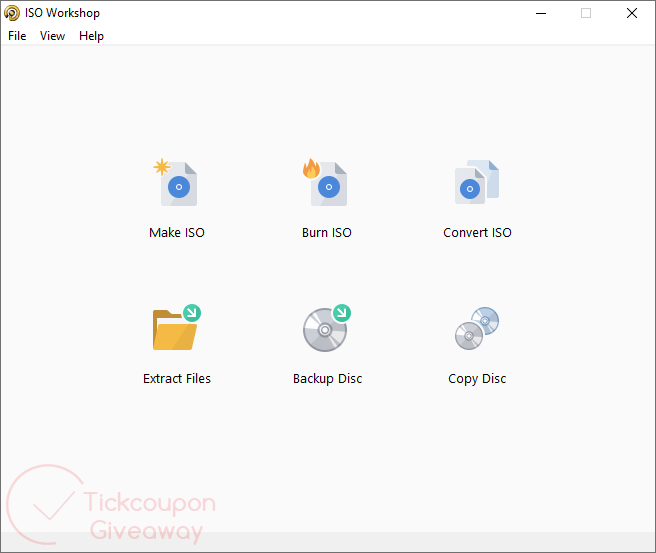
Task: Choose the Copy Disc double-disc icon
Action: point(477,328)
